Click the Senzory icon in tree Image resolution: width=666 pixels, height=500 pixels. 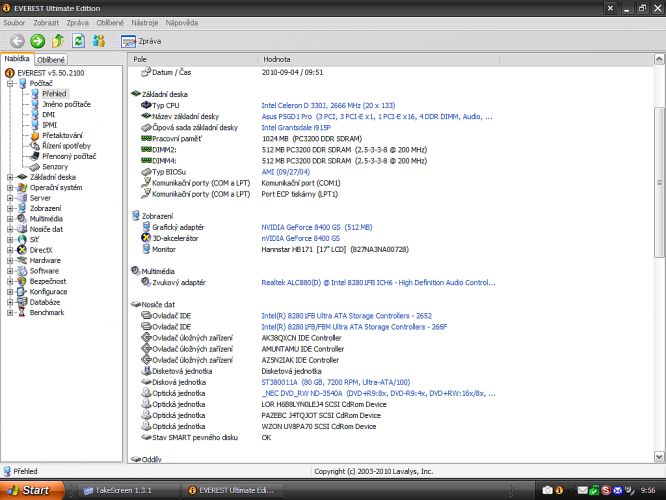pos(35,167)
